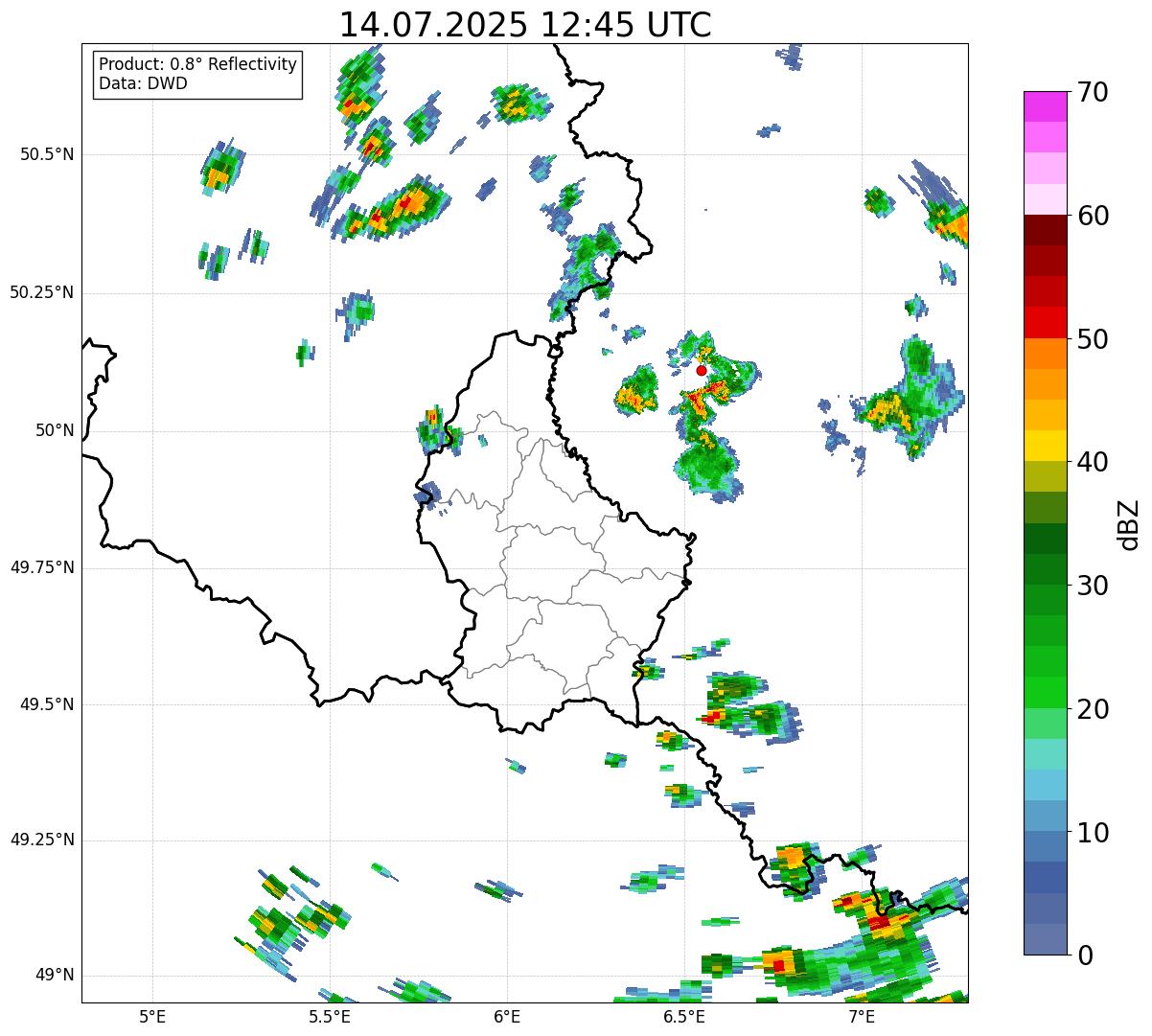Click the red dot location marker

pos(702,370)
